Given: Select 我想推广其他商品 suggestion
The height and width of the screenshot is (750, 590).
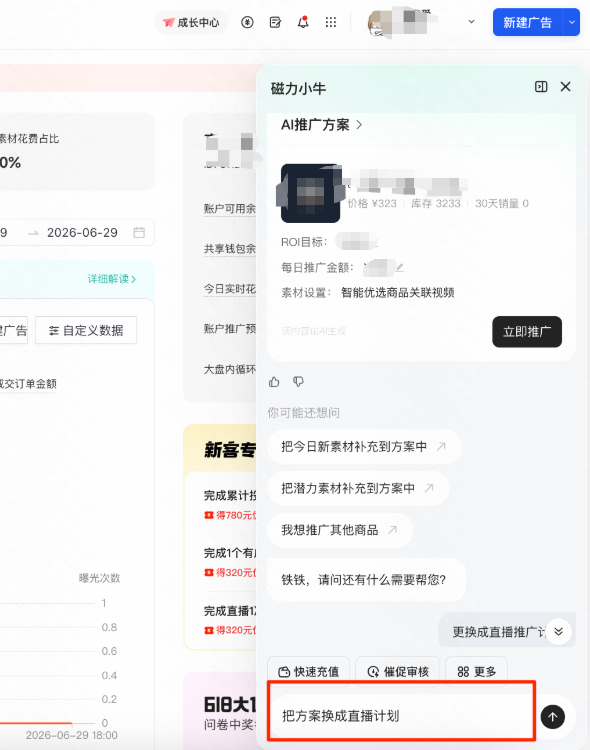Looking at the screenshot, I should (x=340, y=530).
